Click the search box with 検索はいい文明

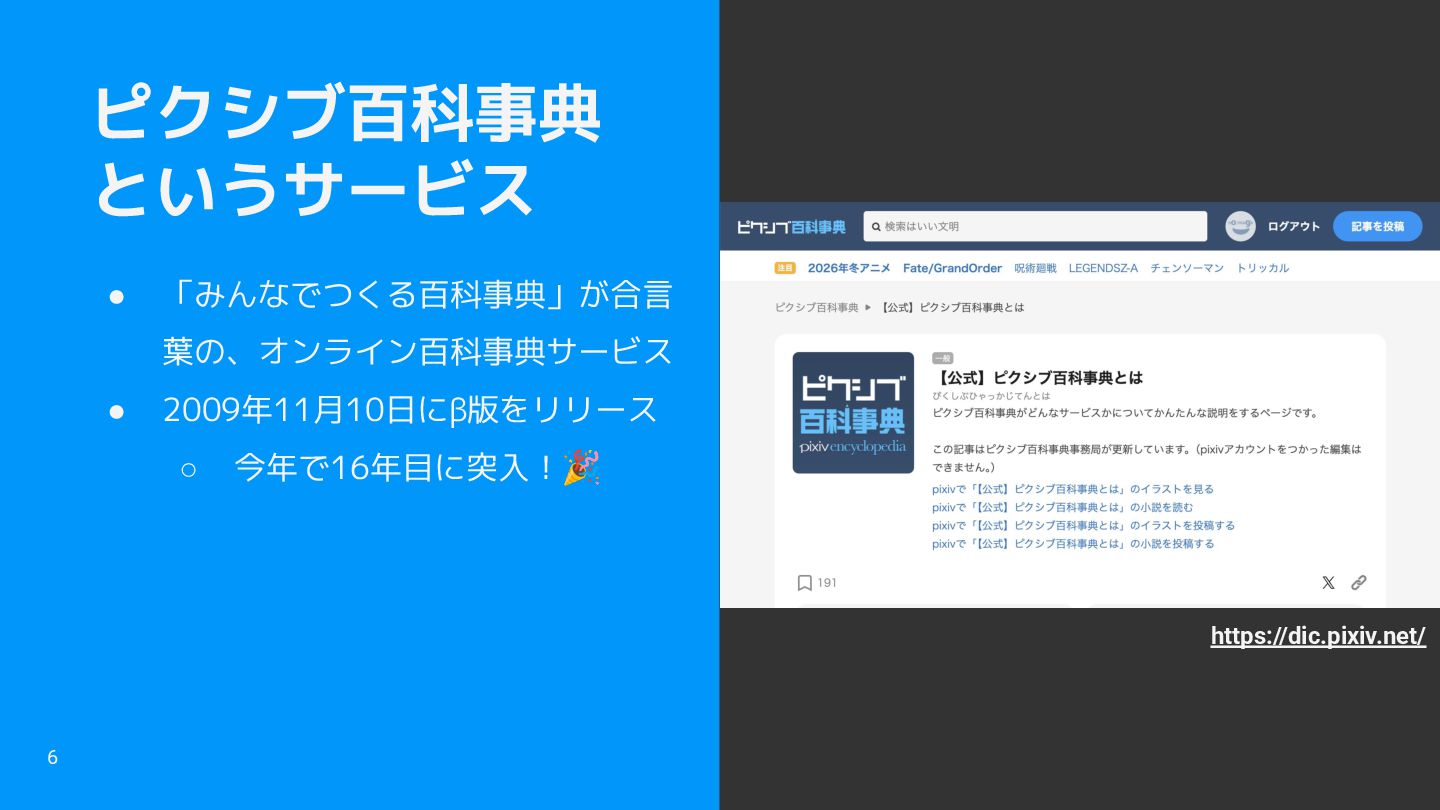click(x=1035, y=226)
